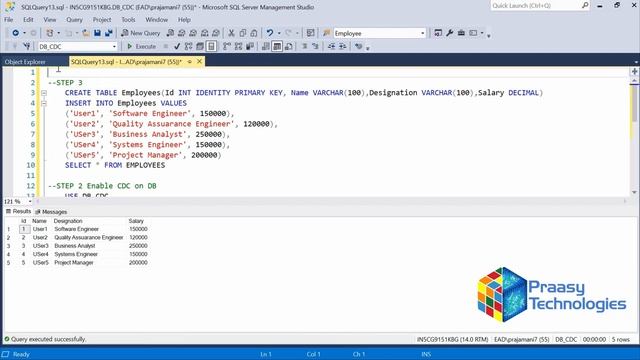Open the document tab list dropdown
This screenshot has width=640, height=360.
click(636, 62)
